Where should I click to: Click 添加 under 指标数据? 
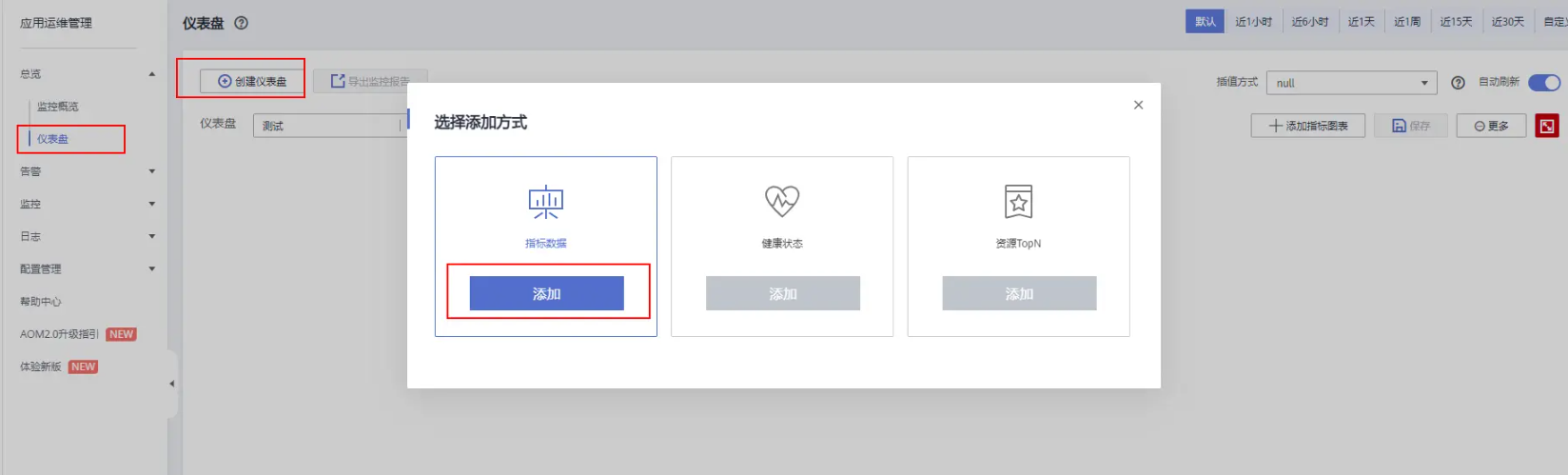[x=546, y=293]
